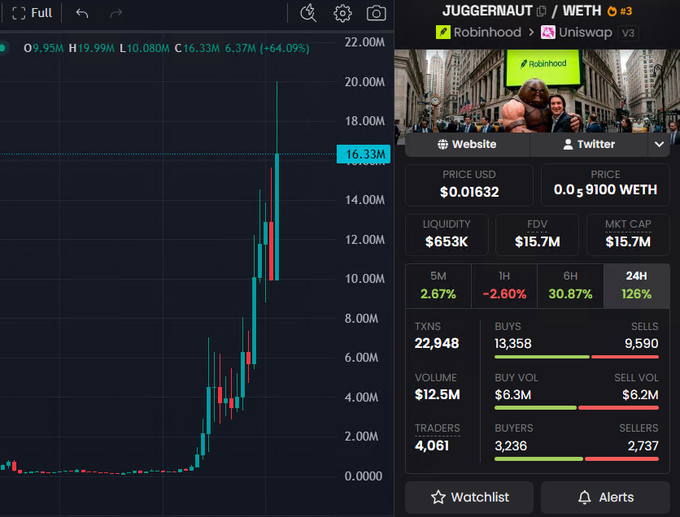680x517 pixels.
Task: Click the 16.33M current price label
Action: pyautogui.click(x=363, y=154)
